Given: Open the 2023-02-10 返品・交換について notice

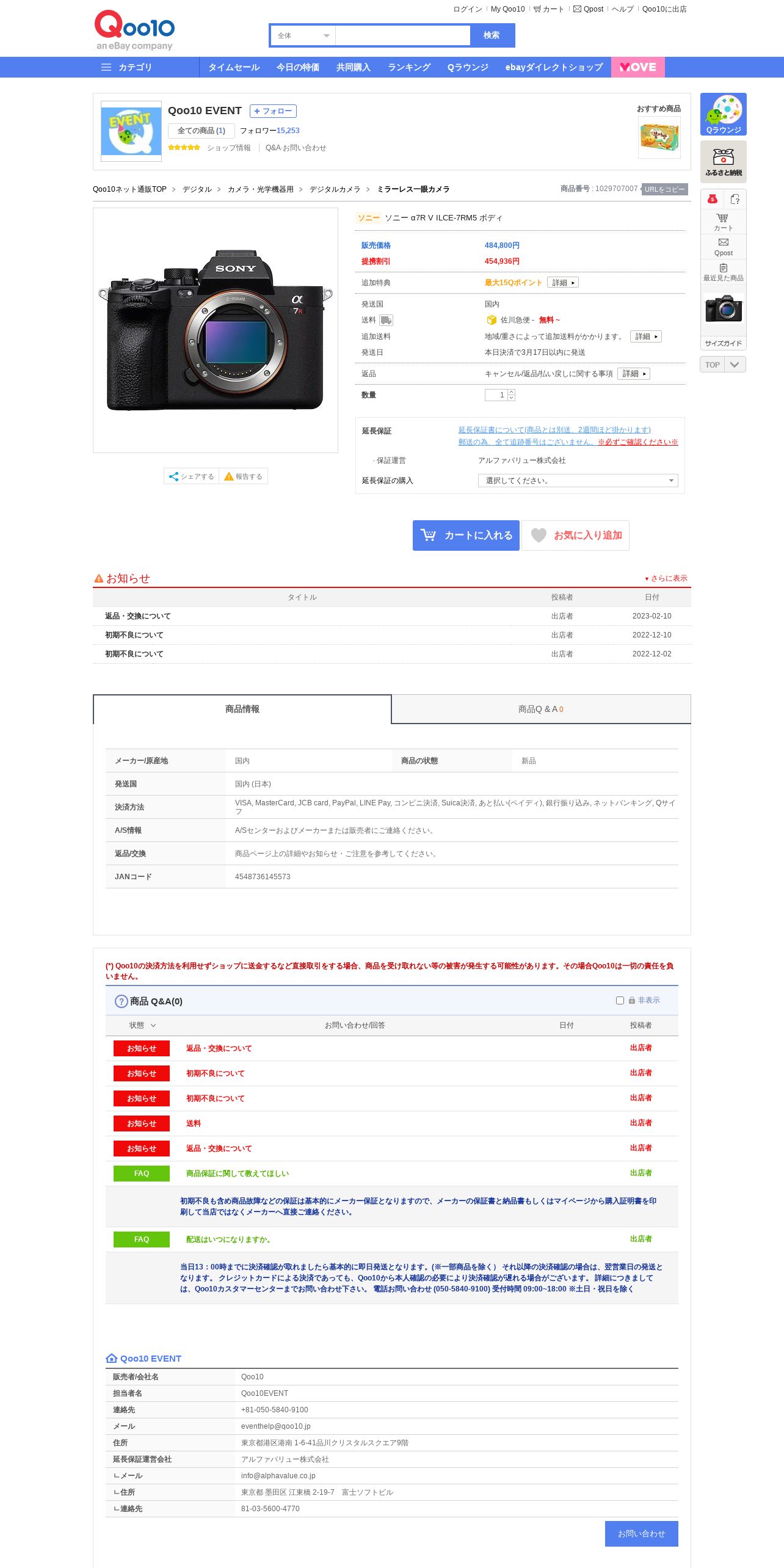Looking at the screenshot, I should pos(138,616).
